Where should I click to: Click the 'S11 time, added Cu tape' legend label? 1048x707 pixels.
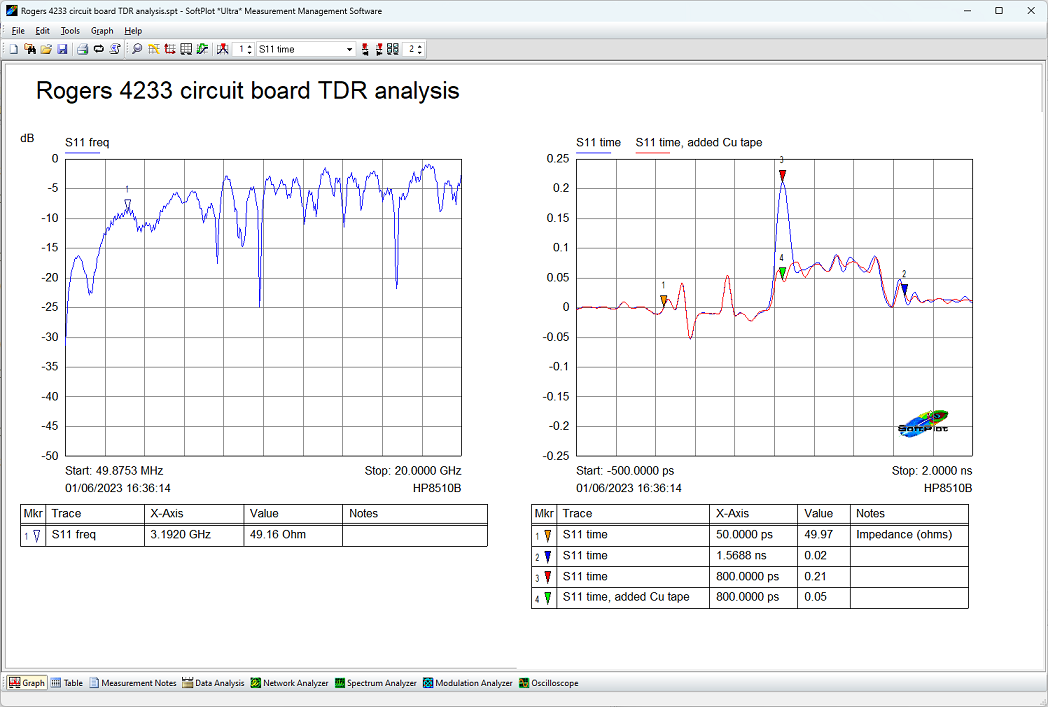[x=699, y=143]
